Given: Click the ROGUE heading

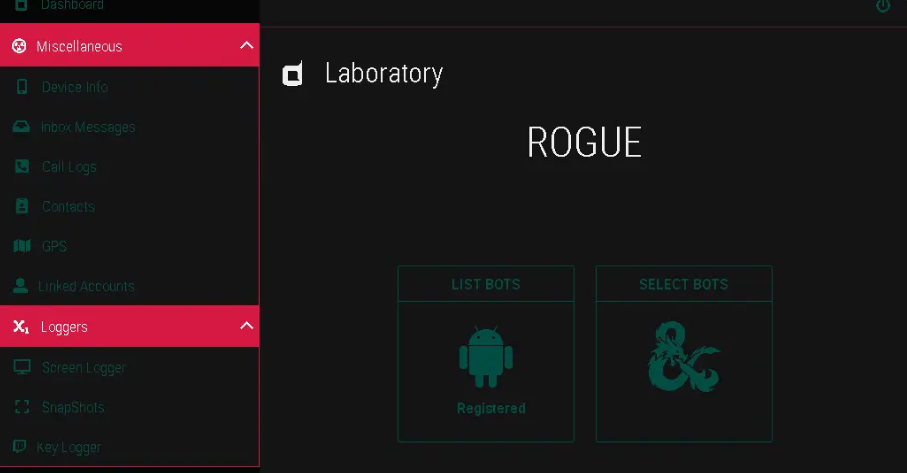Looking at the screenshot, I should coord(584,142).
